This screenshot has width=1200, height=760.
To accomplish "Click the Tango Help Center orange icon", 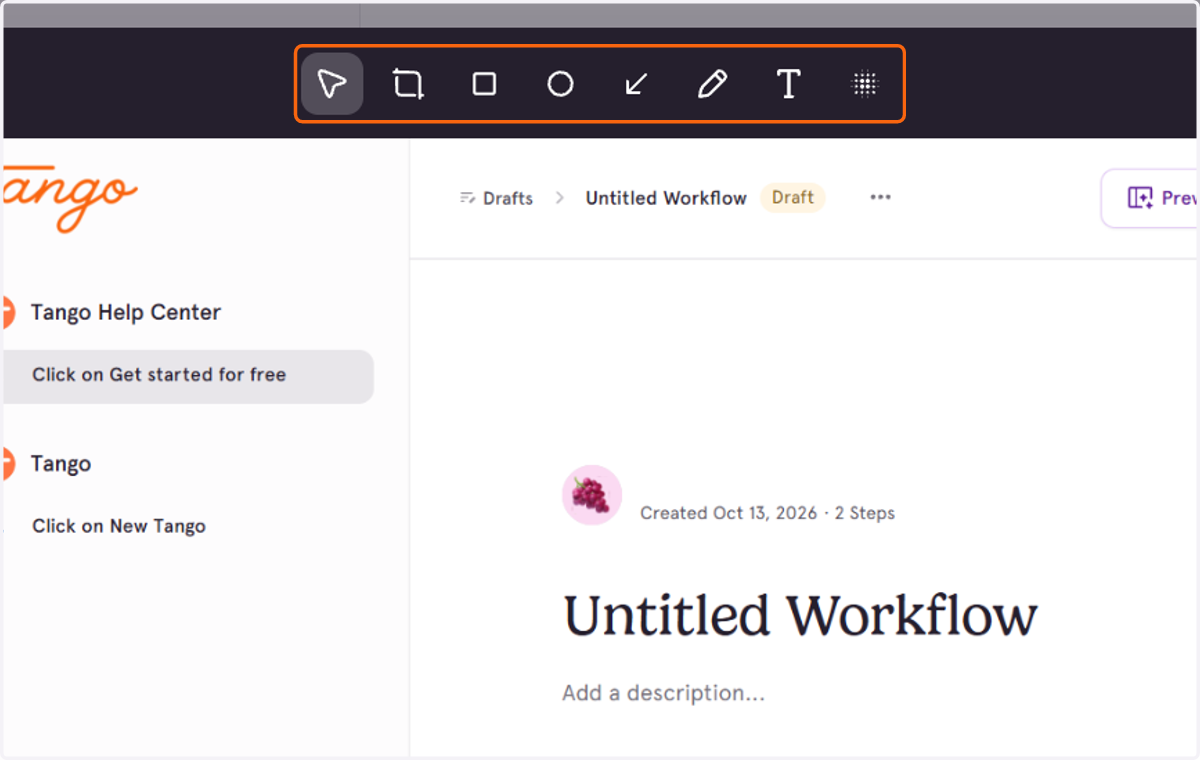I will [8, 312].
